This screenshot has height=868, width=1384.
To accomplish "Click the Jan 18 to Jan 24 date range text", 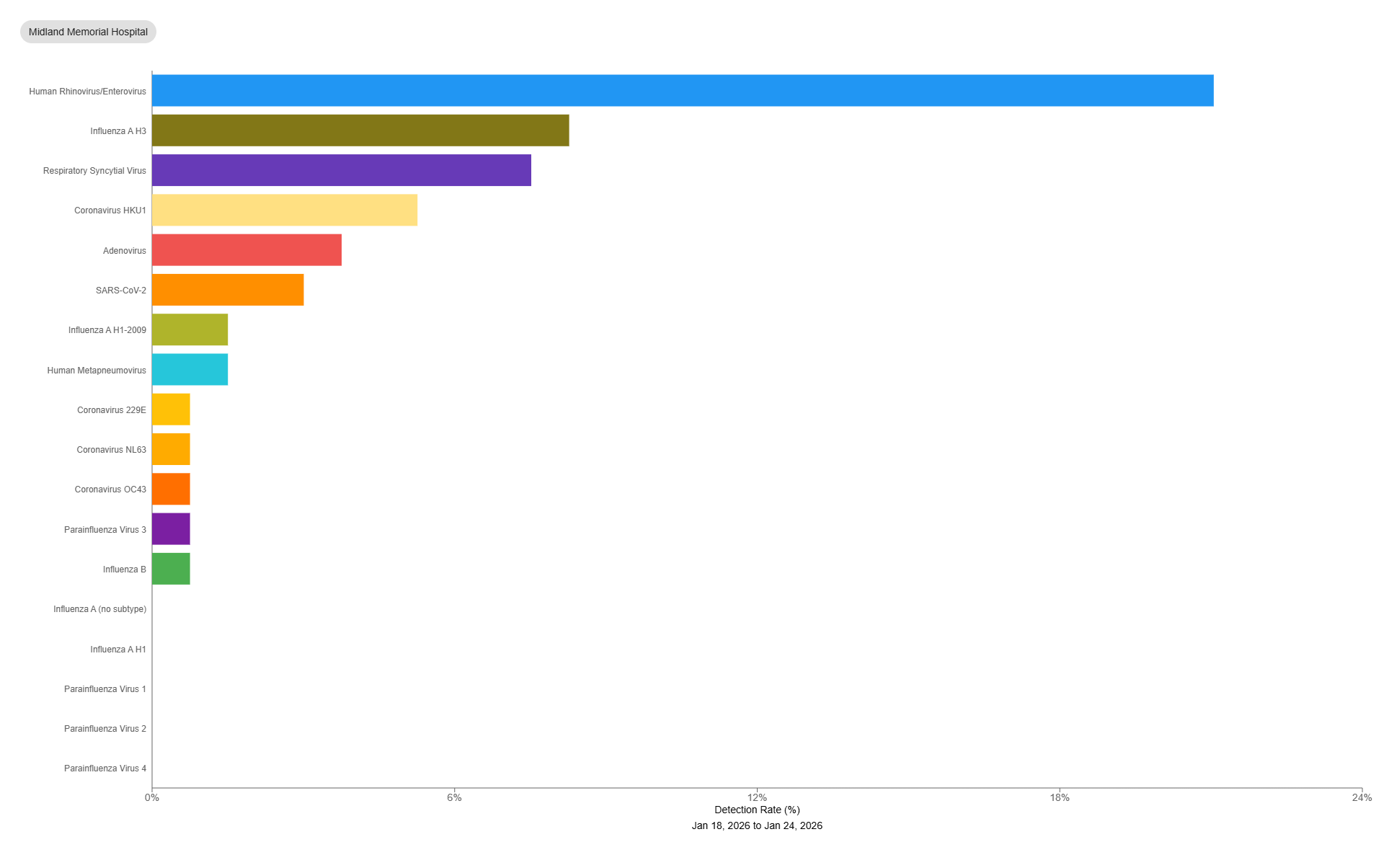I will (x=757, y=825).
